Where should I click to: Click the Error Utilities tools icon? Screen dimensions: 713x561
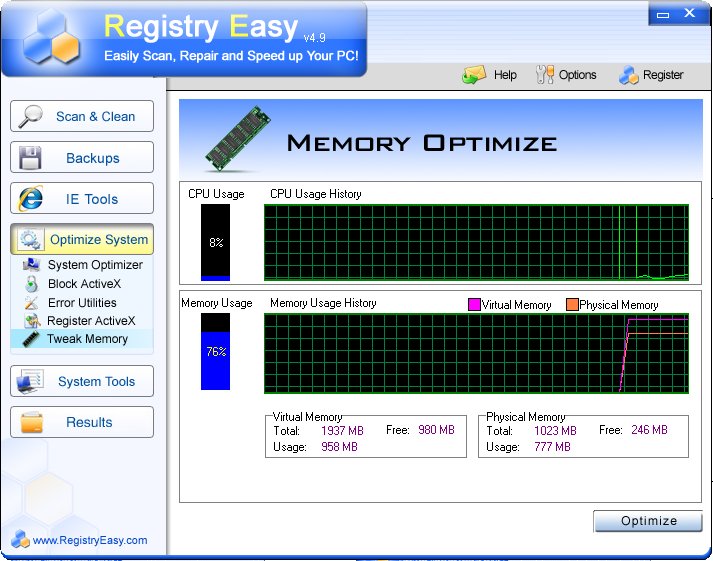click(31, 303)
